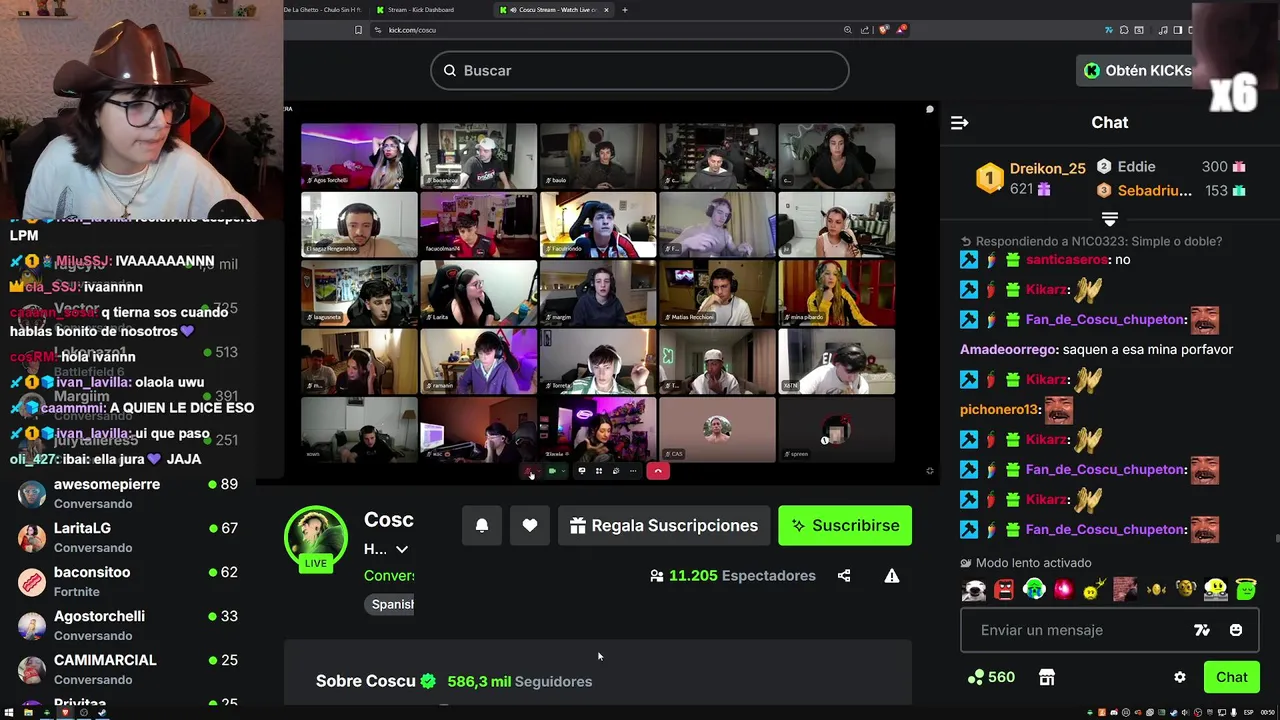Report the stream with warning triangle icon
This screenshot has height=720, width=1280.
[892, 576]
